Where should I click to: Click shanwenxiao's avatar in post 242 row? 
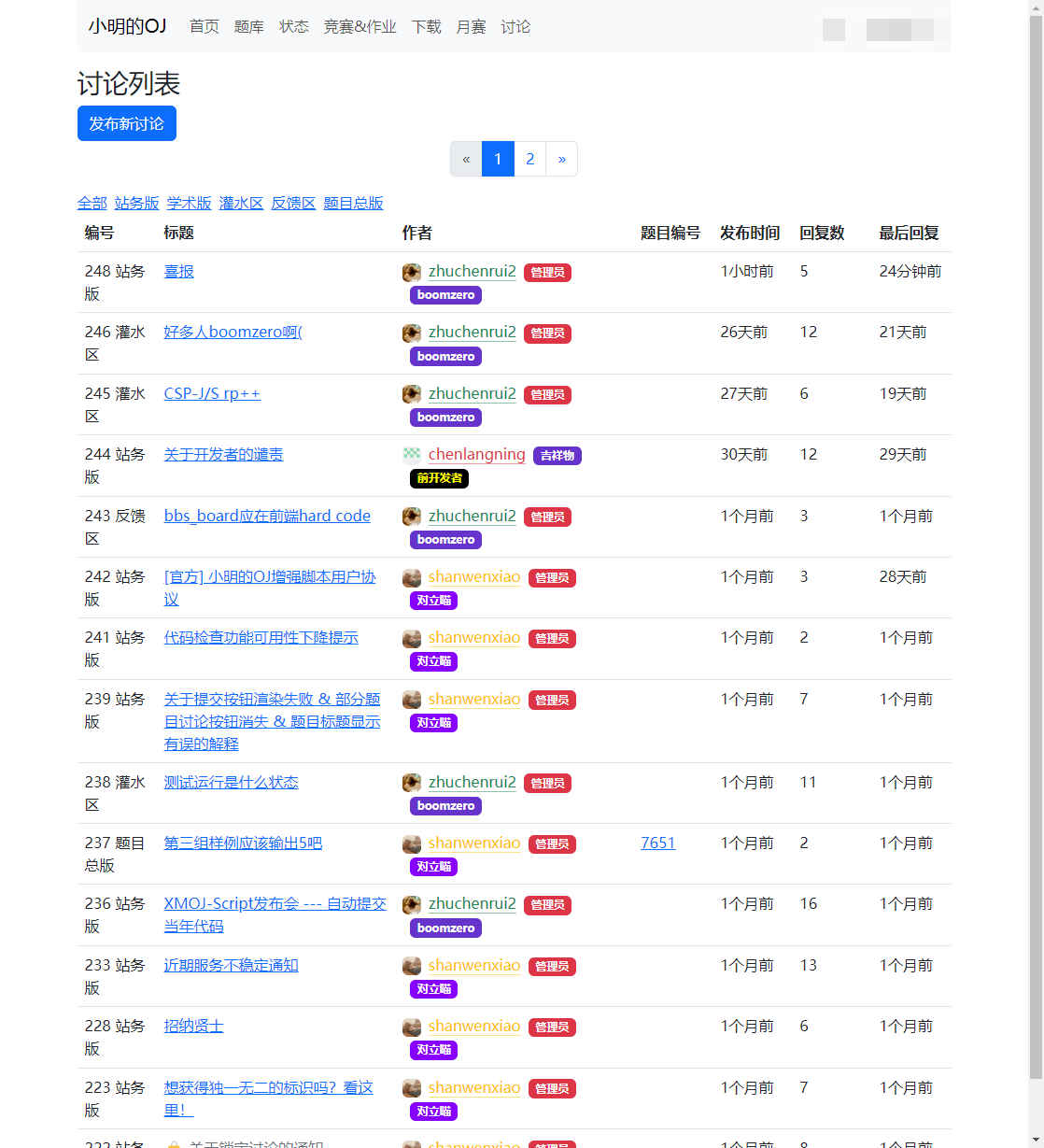412,578
